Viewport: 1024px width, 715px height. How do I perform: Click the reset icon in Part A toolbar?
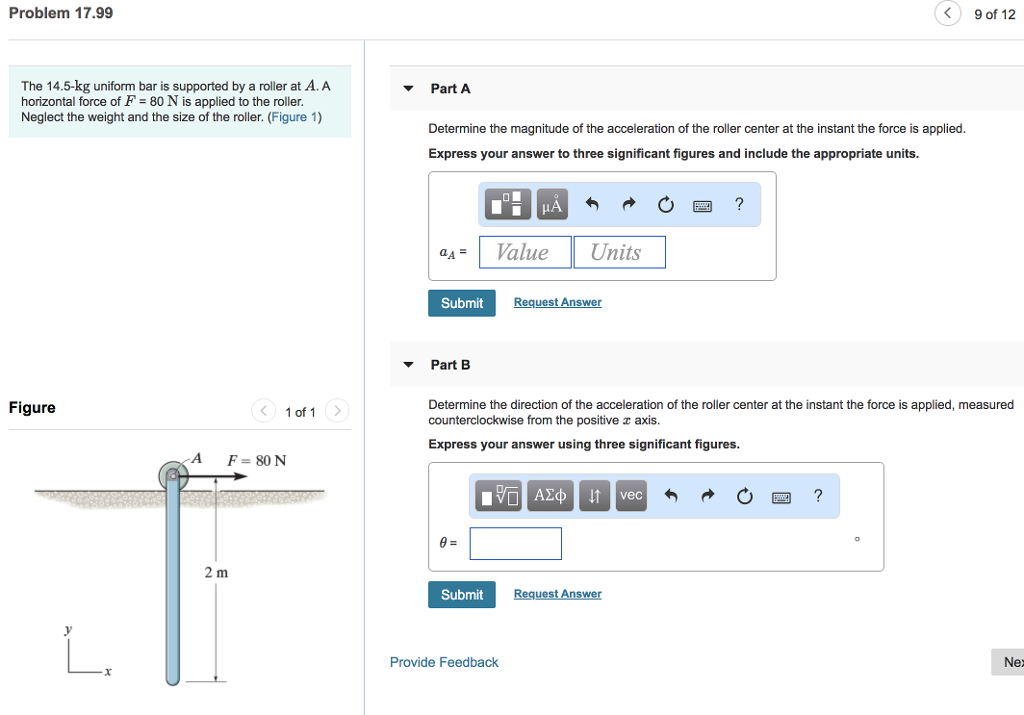coord(665,204)
